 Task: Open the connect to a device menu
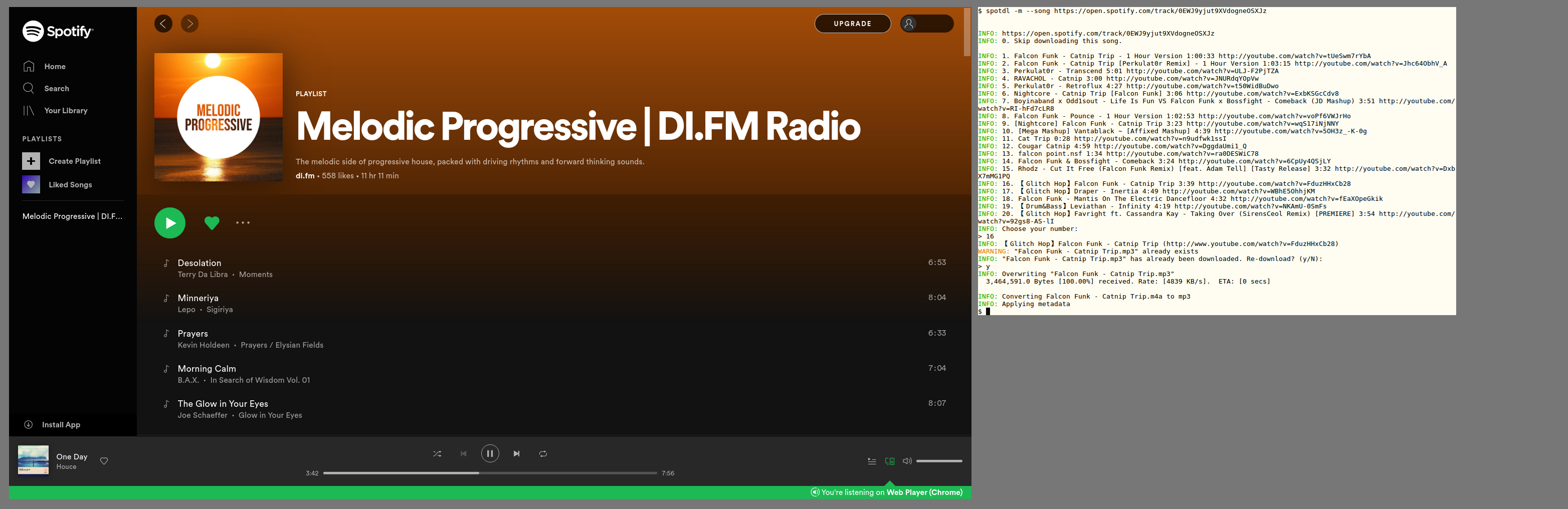tap(889, 461)
